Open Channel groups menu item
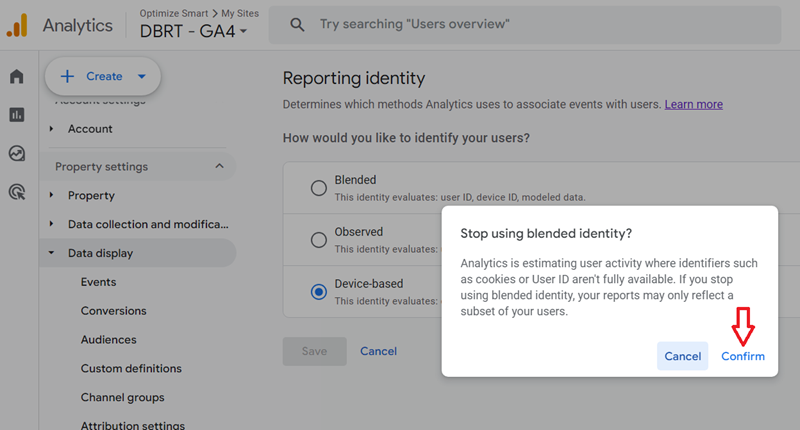 [x=122, y=397]
